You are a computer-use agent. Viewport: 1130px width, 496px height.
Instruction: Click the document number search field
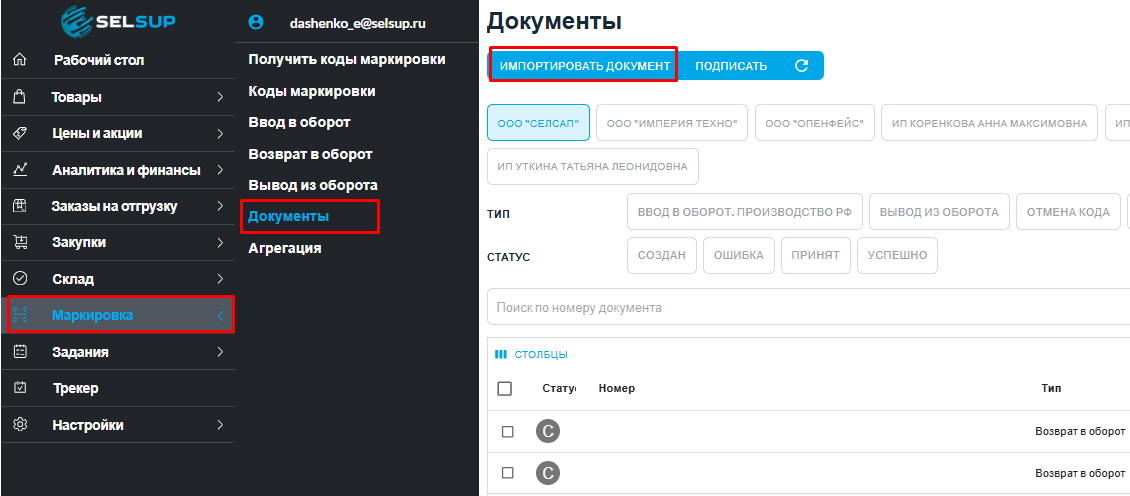click(x=800, y=308)
